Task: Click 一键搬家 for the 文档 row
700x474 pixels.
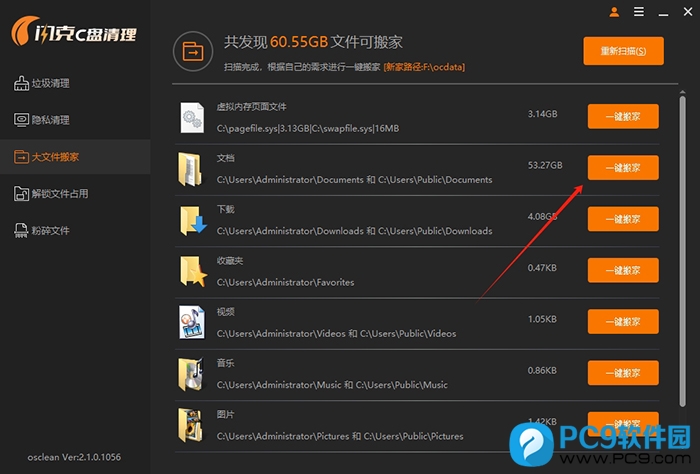Action: click(622, 168)
